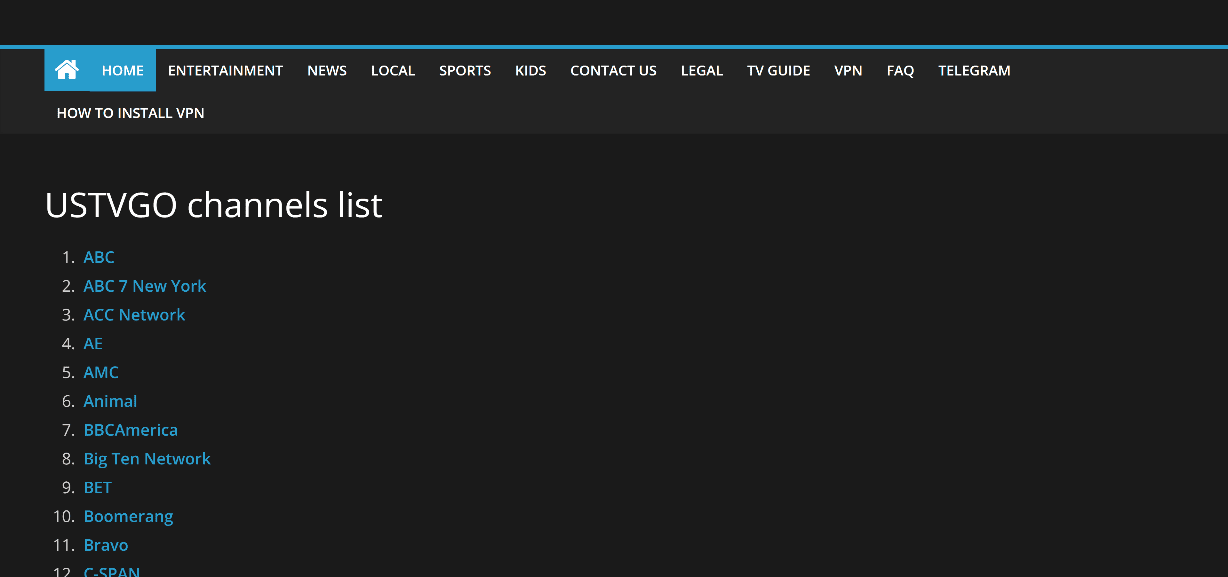Open the CONTACT US page
The image size is (1228, 577).
(x=613, y=70)
